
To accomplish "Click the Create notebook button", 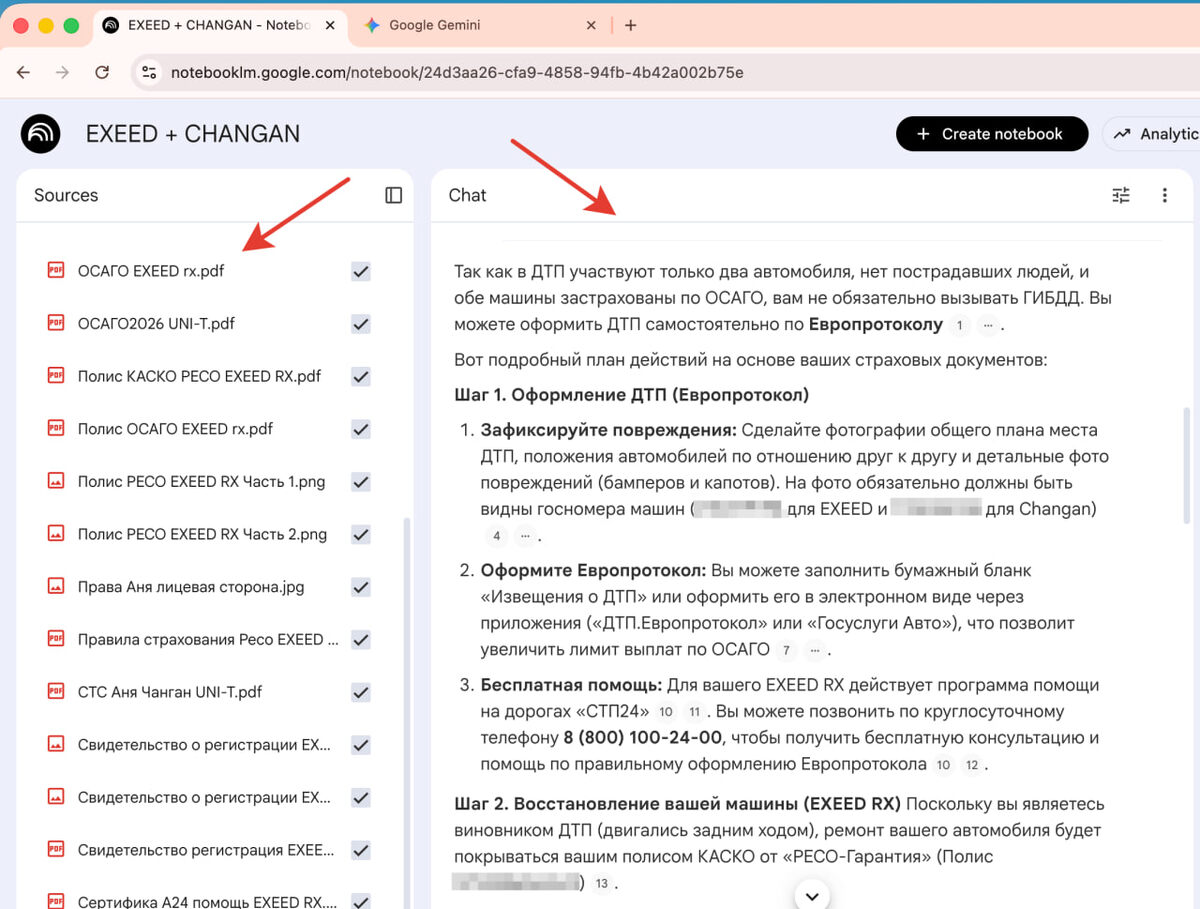I will click(x=992, y=134).
